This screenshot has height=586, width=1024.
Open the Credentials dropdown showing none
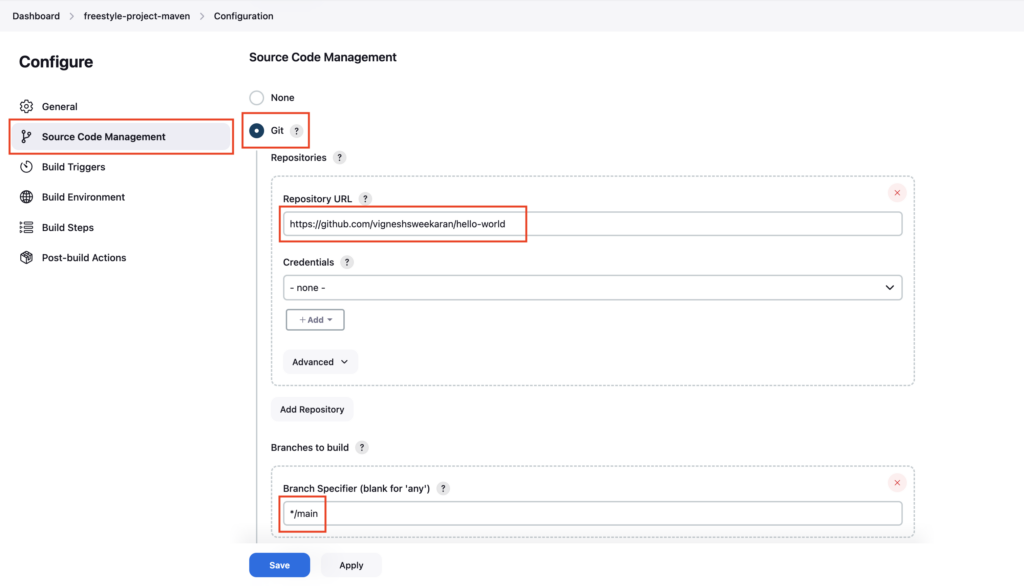(x=592, y=287)
